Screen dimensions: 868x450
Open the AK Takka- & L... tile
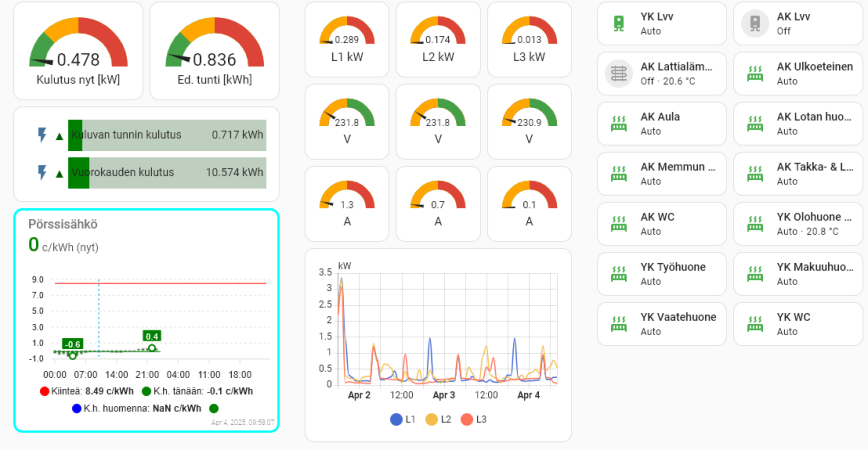pos(798,174)
